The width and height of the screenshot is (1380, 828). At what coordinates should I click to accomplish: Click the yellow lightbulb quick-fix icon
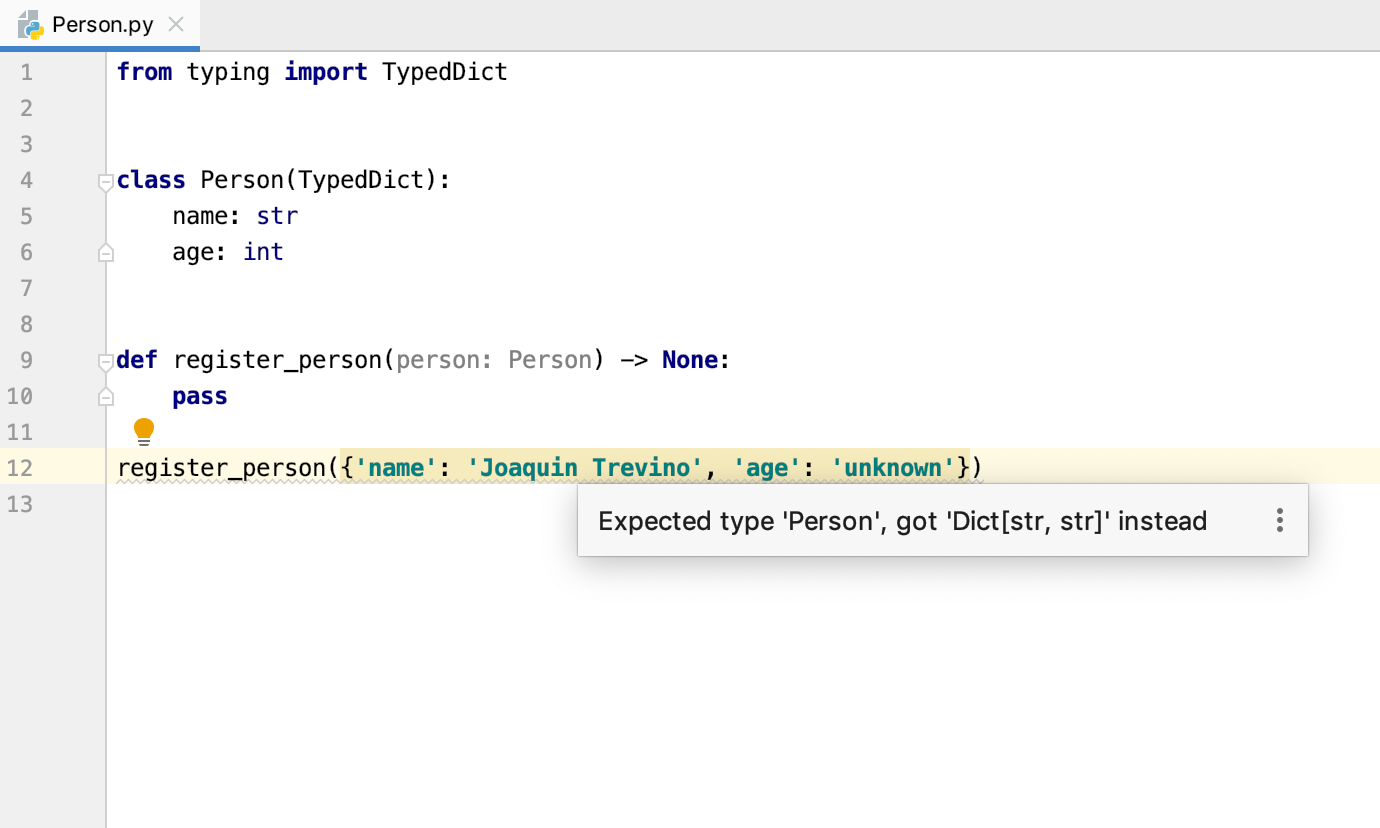[144, 431]
